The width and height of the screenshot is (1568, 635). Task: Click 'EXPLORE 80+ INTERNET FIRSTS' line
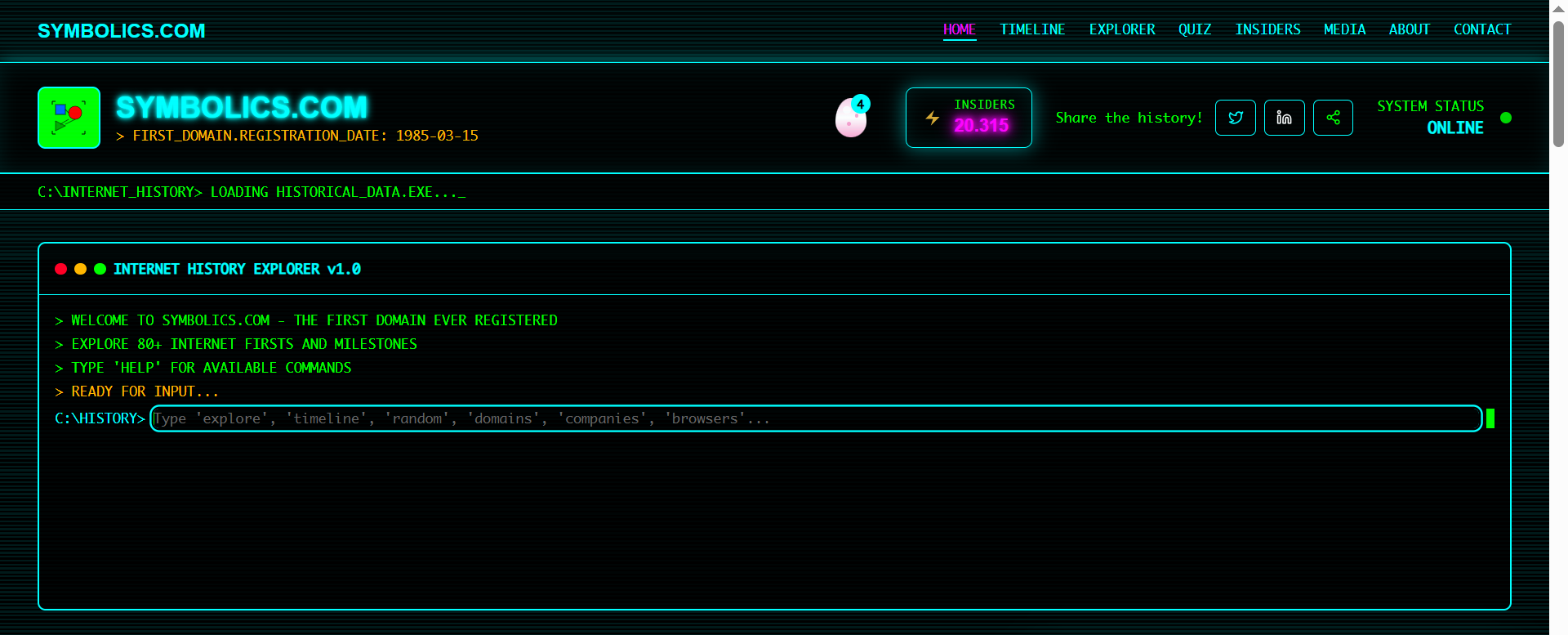[x=236, y=344]
